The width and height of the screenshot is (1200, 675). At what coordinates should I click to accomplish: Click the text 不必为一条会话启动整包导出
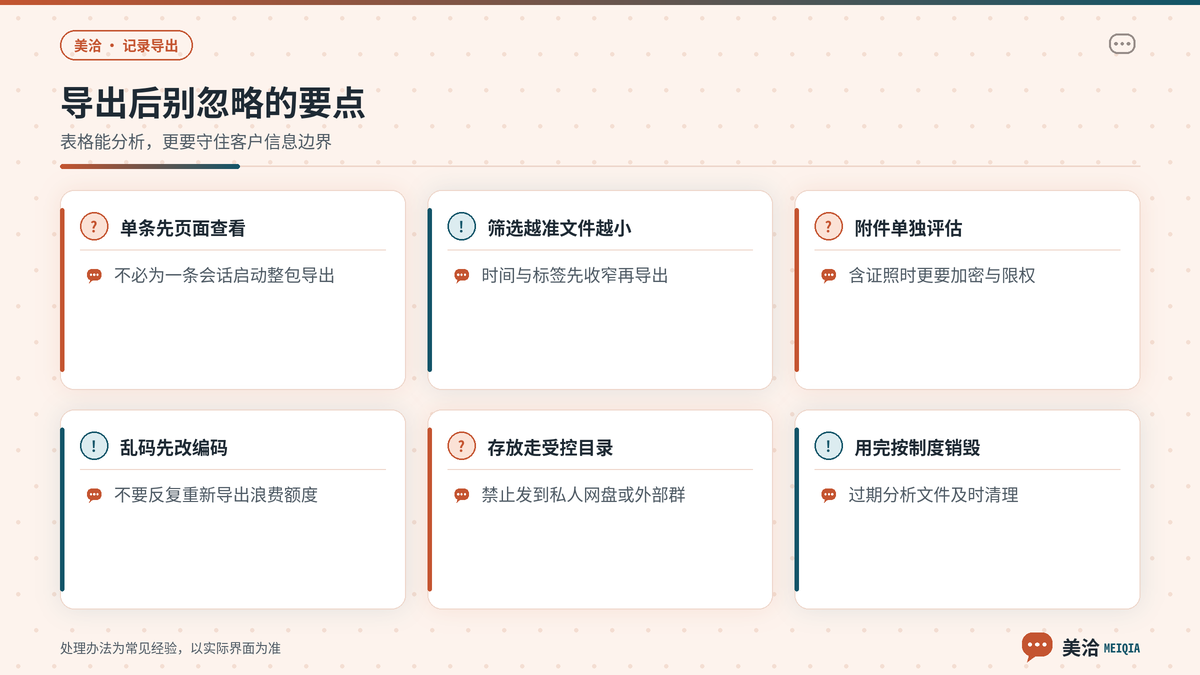(224, 275)
